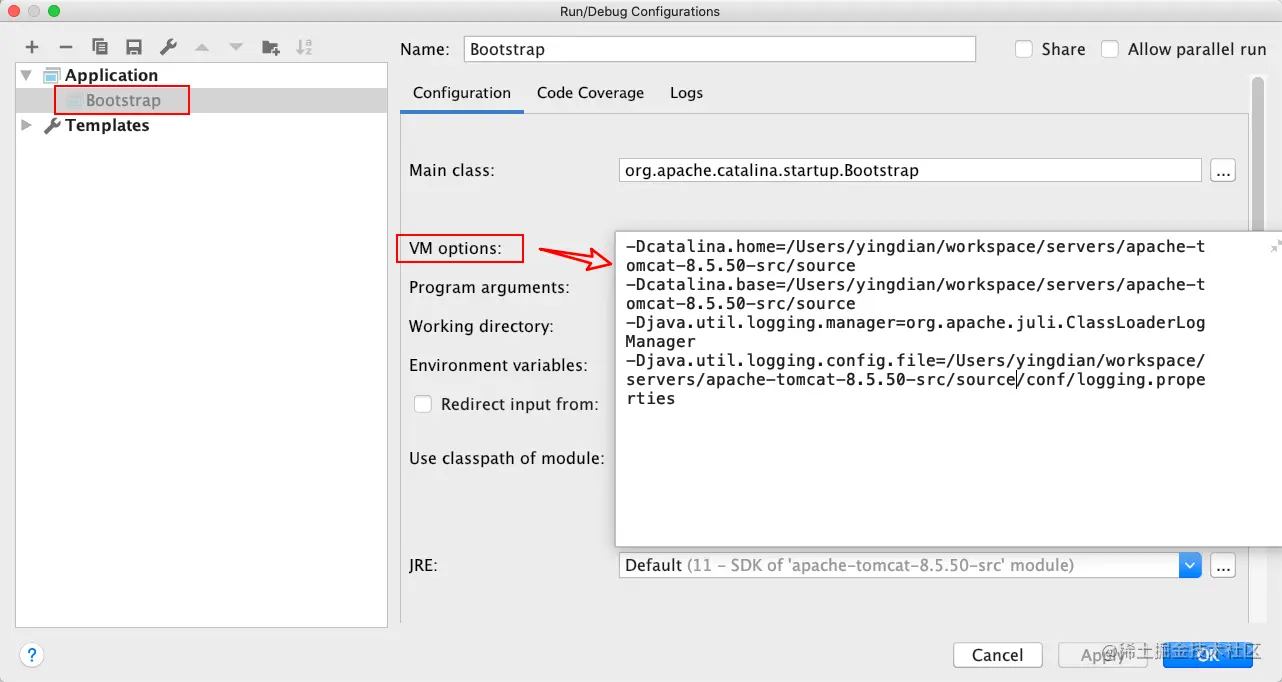
Task: Click the Templates wrench icon in tree
Action: [x=52, y=125]
